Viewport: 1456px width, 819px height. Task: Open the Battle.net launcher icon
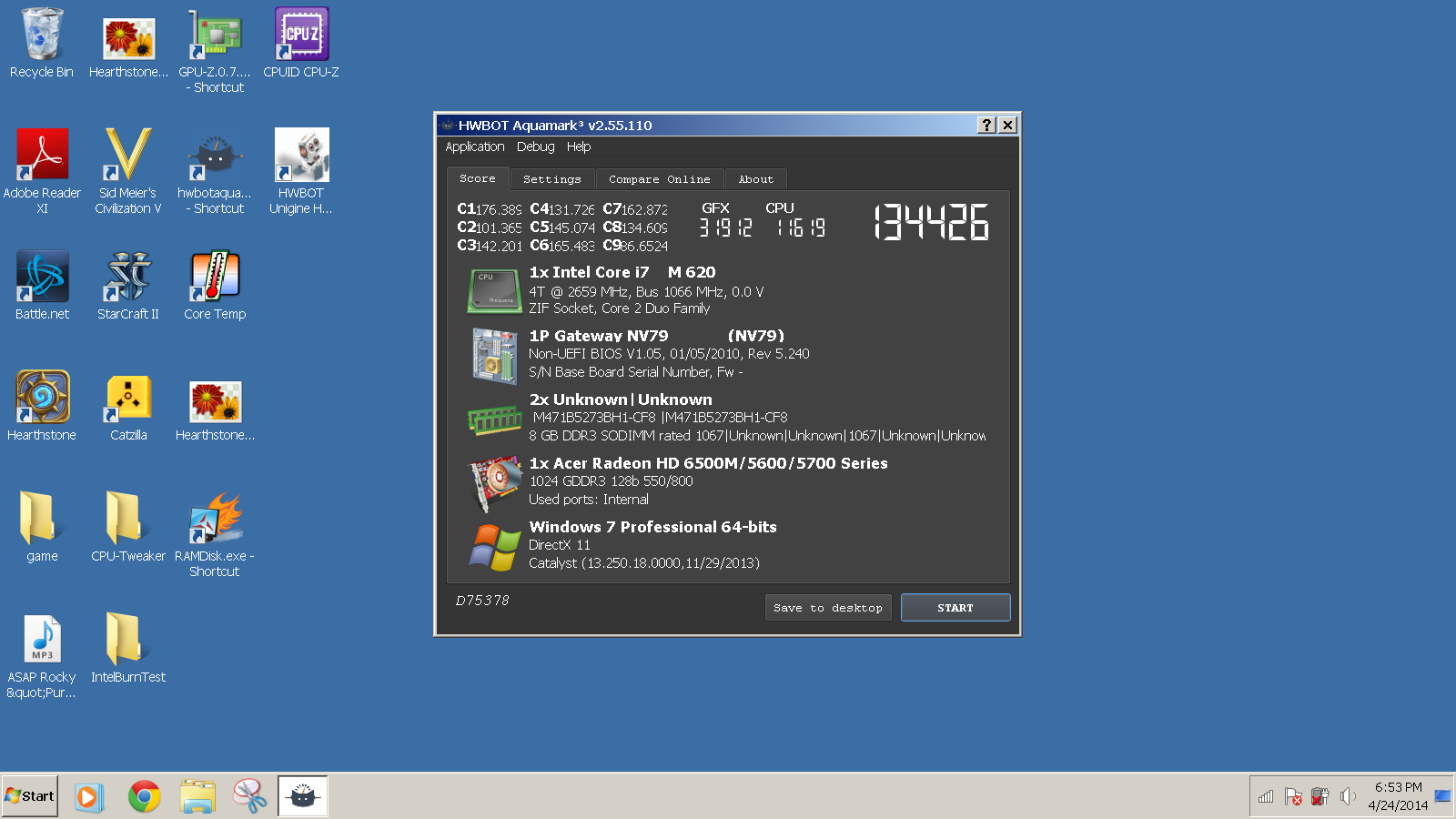click(x=42, y=285)
